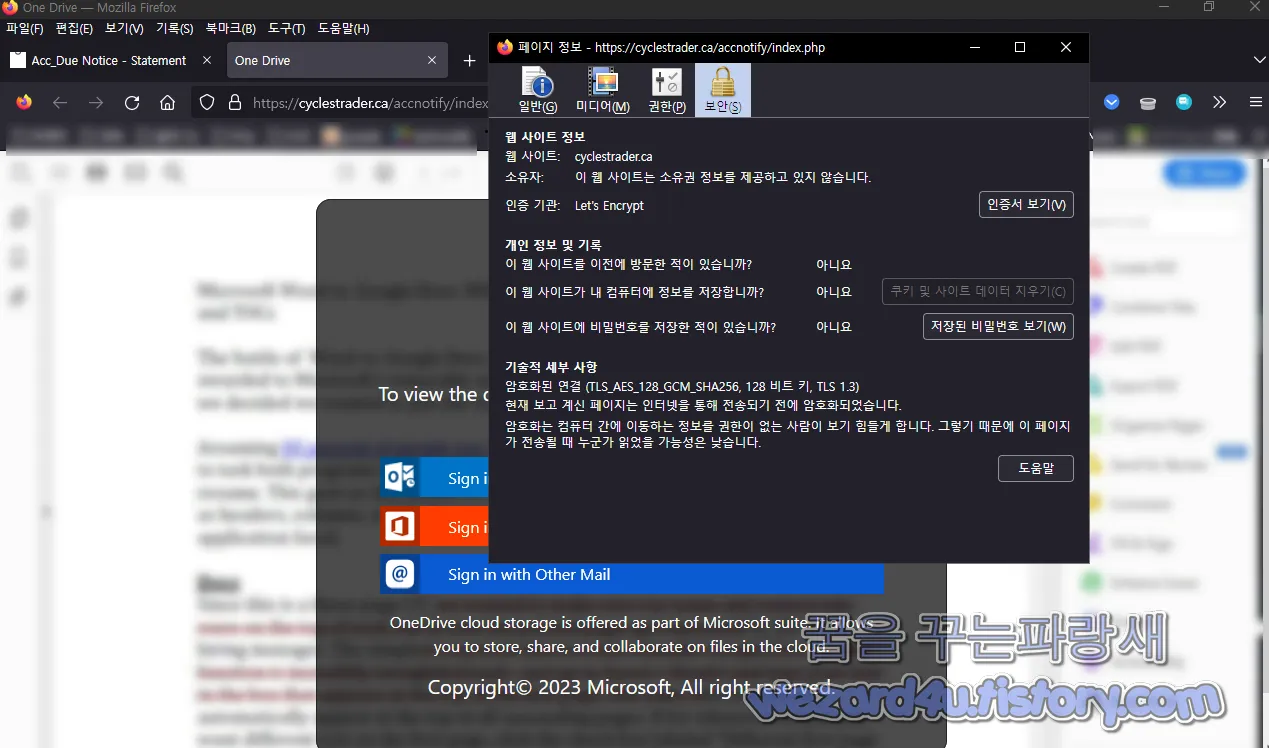Sign in with Outlook button

(x=434, y=478)
